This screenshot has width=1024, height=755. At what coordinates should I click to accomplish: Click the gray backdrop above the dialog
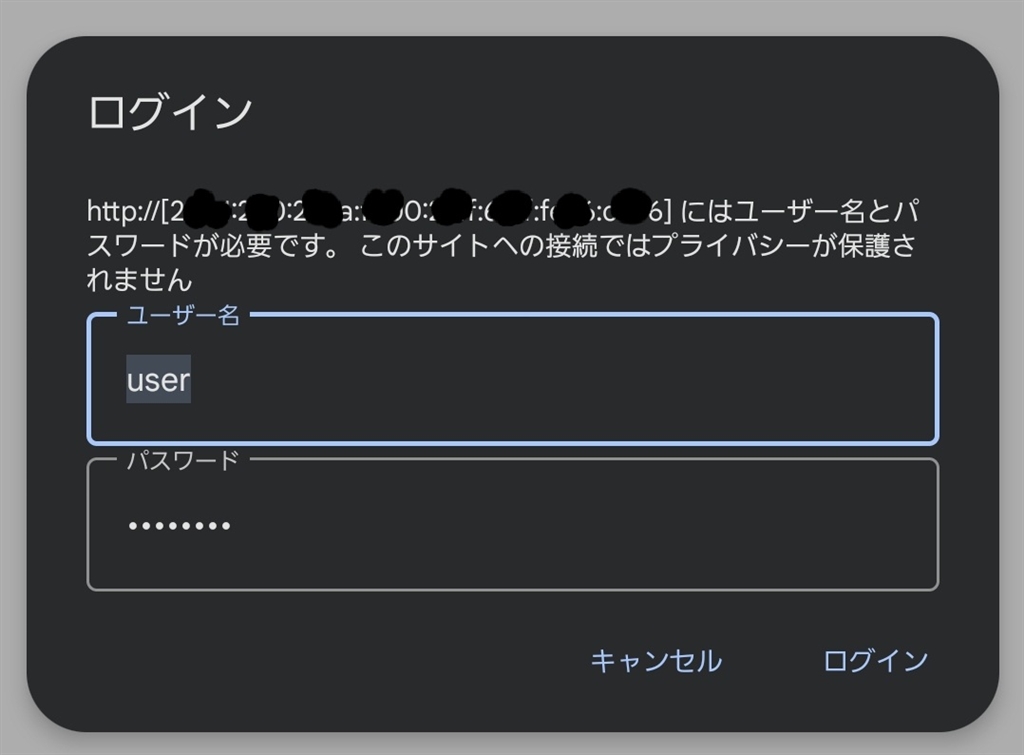coord(512,17)
